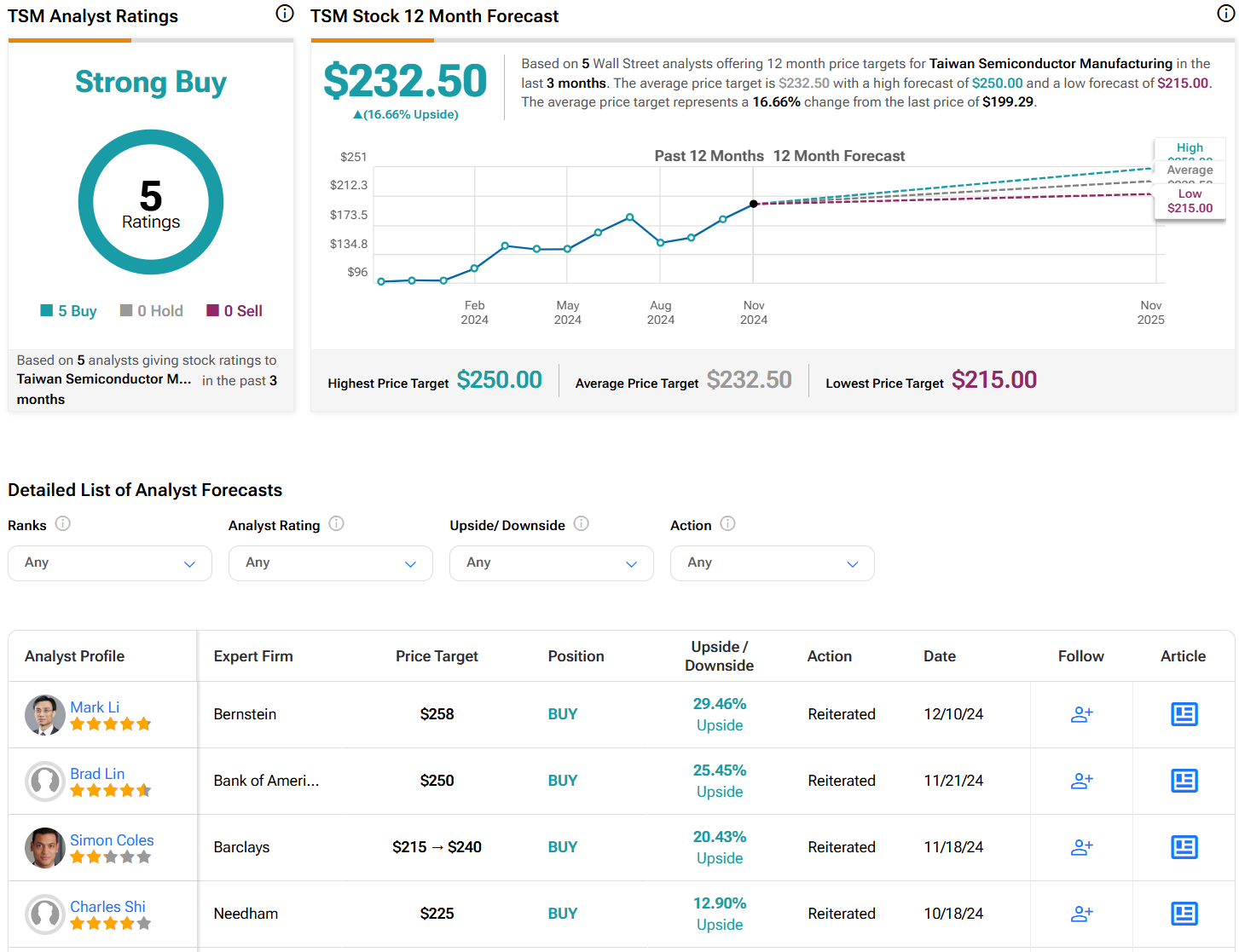Click the maroon 0 Sell legend swatch
The image size is (1239, 952).
pyautogui.click(x=213, y=311)
